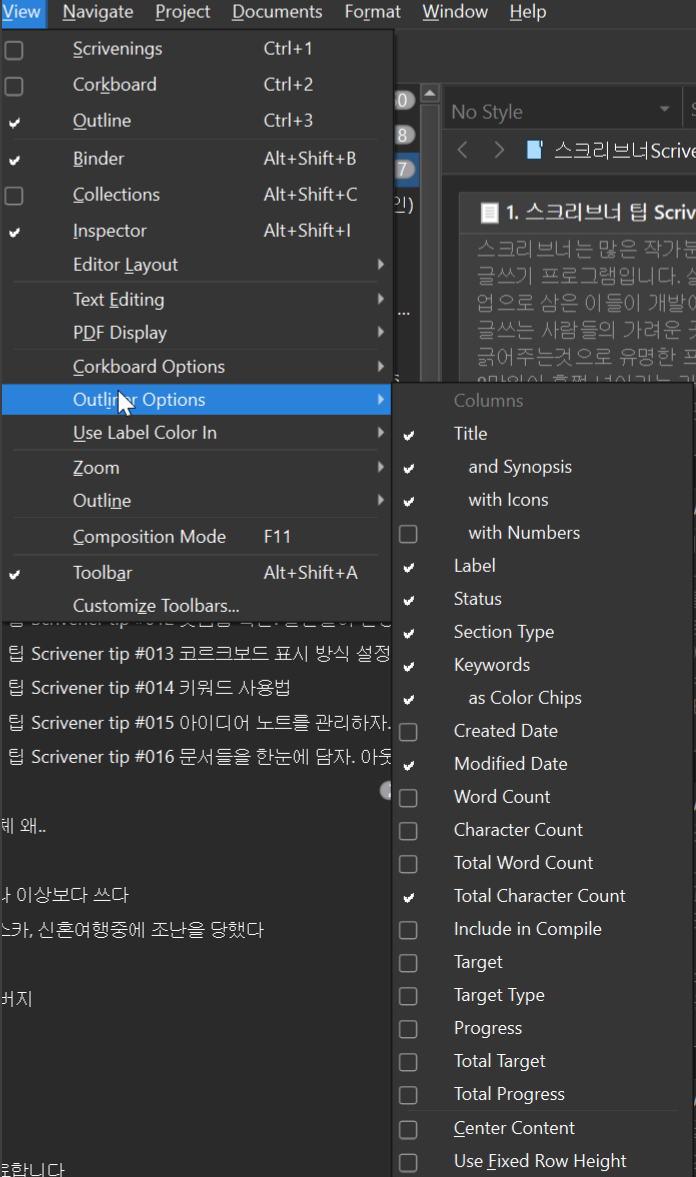Enable the 'with Numbers' column option
Image resolution: width=696 pixels, height=1177 pixels.
(408, 534)
